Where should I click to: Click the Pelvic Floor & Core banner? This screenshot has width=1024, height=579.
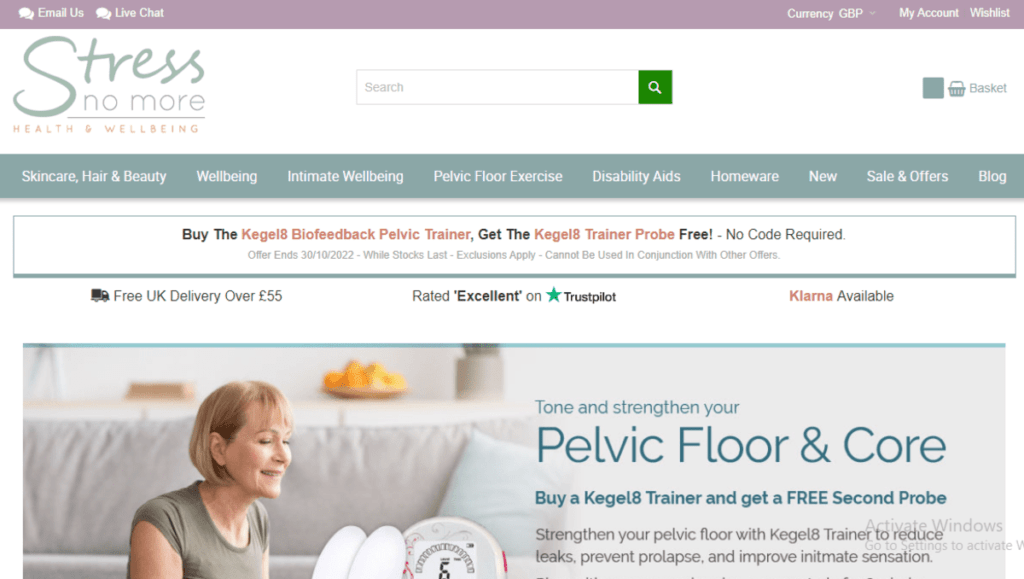tap(514, 461)
